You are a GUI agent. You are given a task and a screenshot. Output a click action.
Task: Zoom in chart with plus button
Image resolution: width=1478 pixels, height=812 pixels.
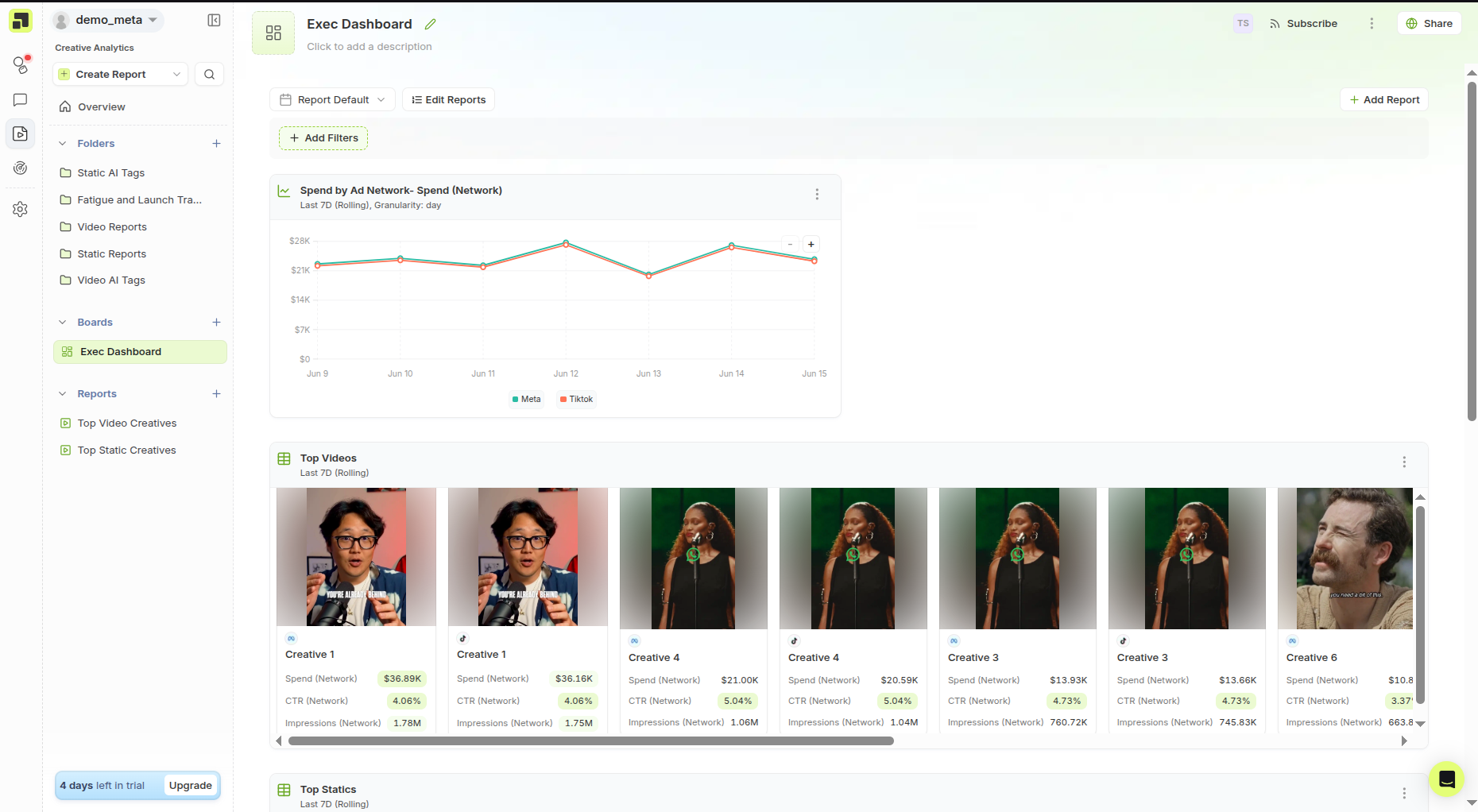(811, 244)
